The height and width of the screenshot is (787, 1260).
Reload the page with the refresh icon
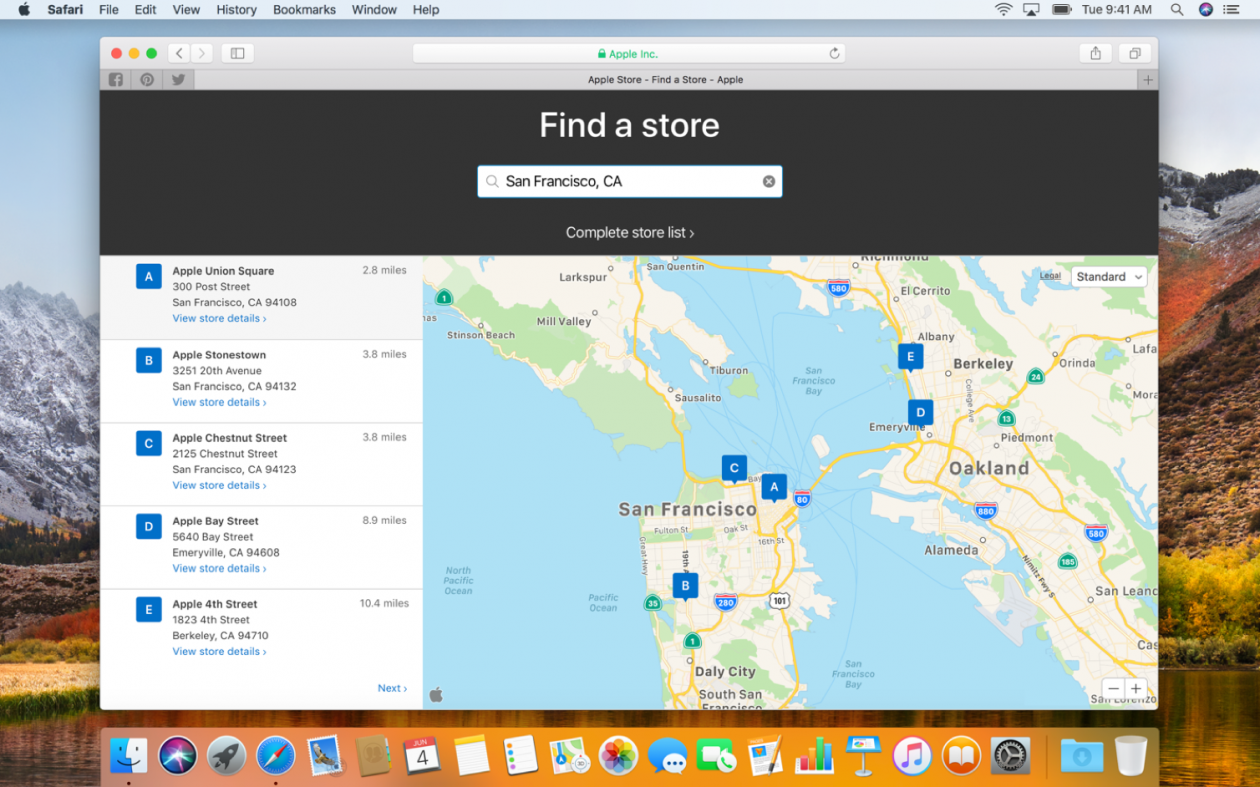[834, 53]
